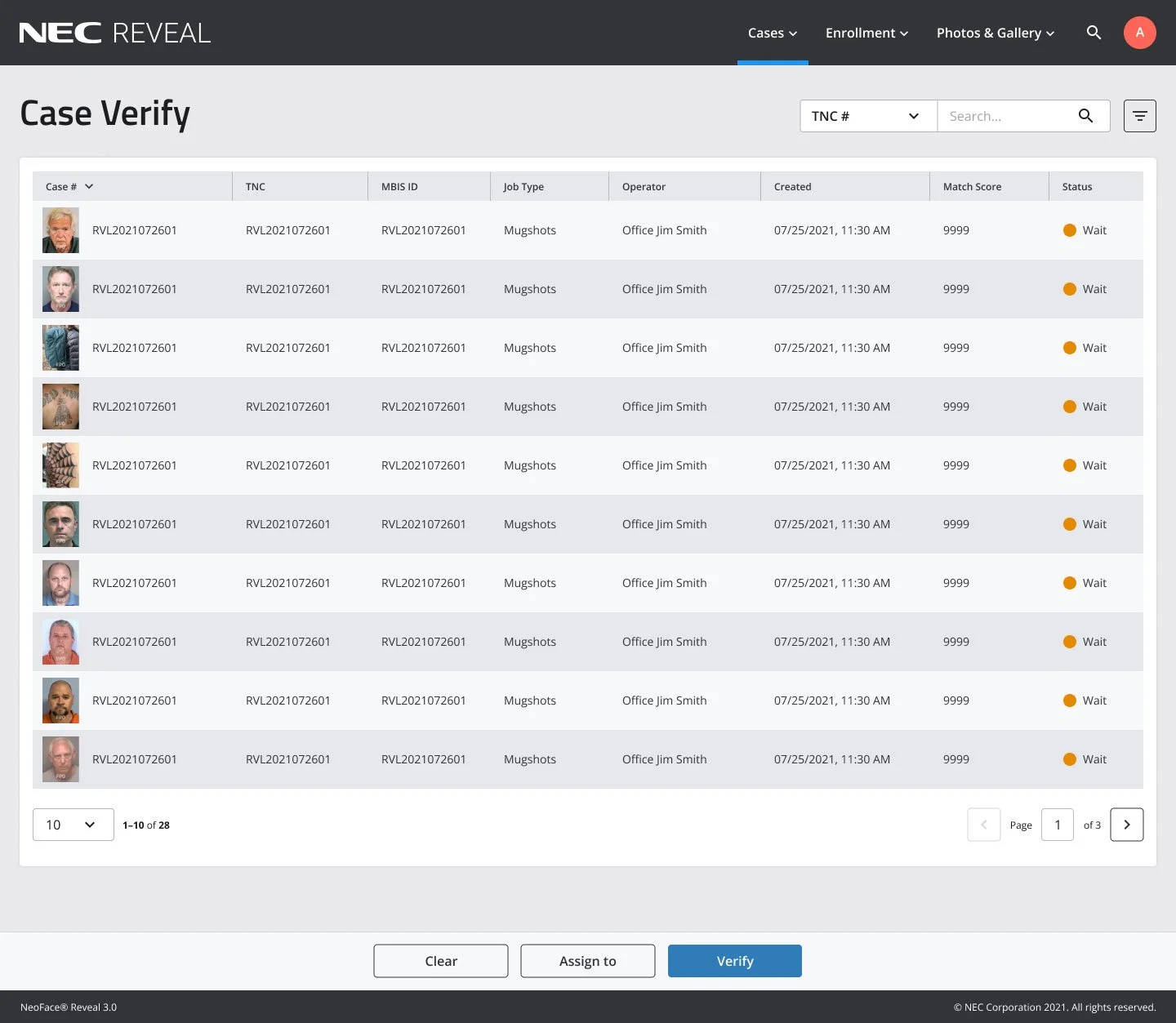
Task: Click the 'NeoFace® Reveal 3.0' footer text
Action: [69, 1007]
